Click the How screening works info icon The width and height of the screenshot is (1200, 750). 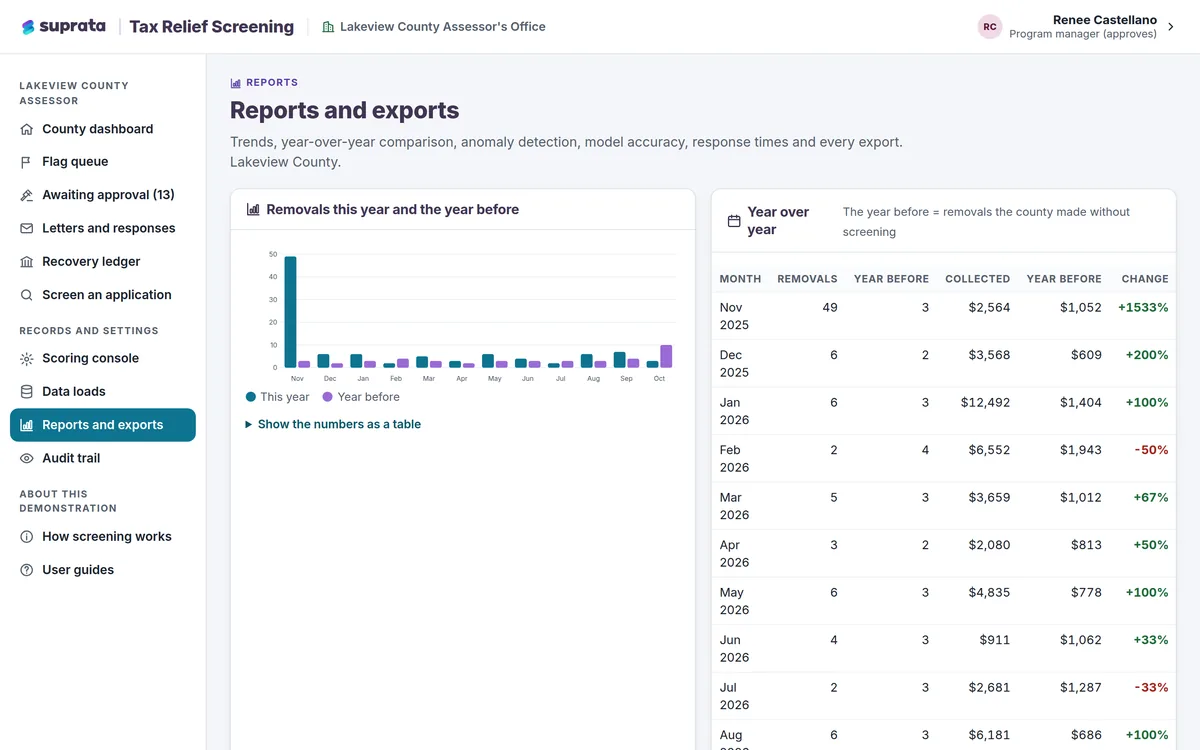point(27,537)
